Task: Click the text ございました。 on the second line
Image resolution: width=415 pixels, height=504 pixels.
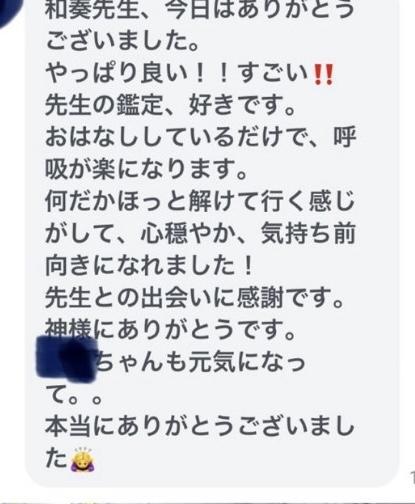Action: click(x=122, y=42)
